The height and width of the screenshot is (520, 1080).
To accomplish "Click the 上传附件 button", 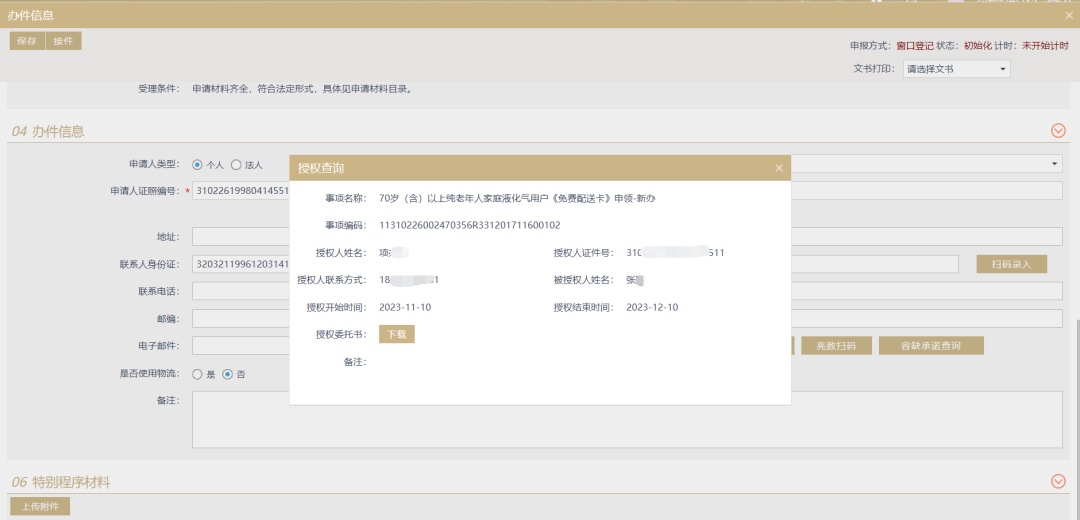I will coord(40,507).
